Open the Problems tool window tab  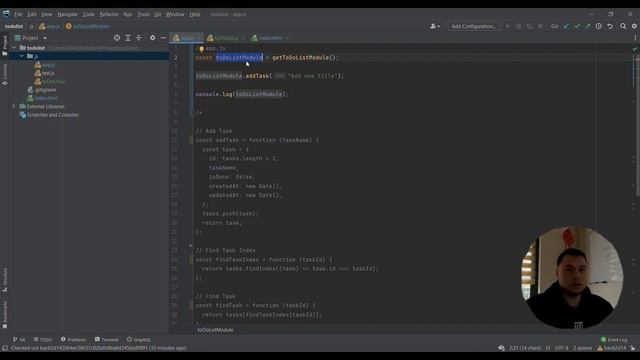click(73, 340)
